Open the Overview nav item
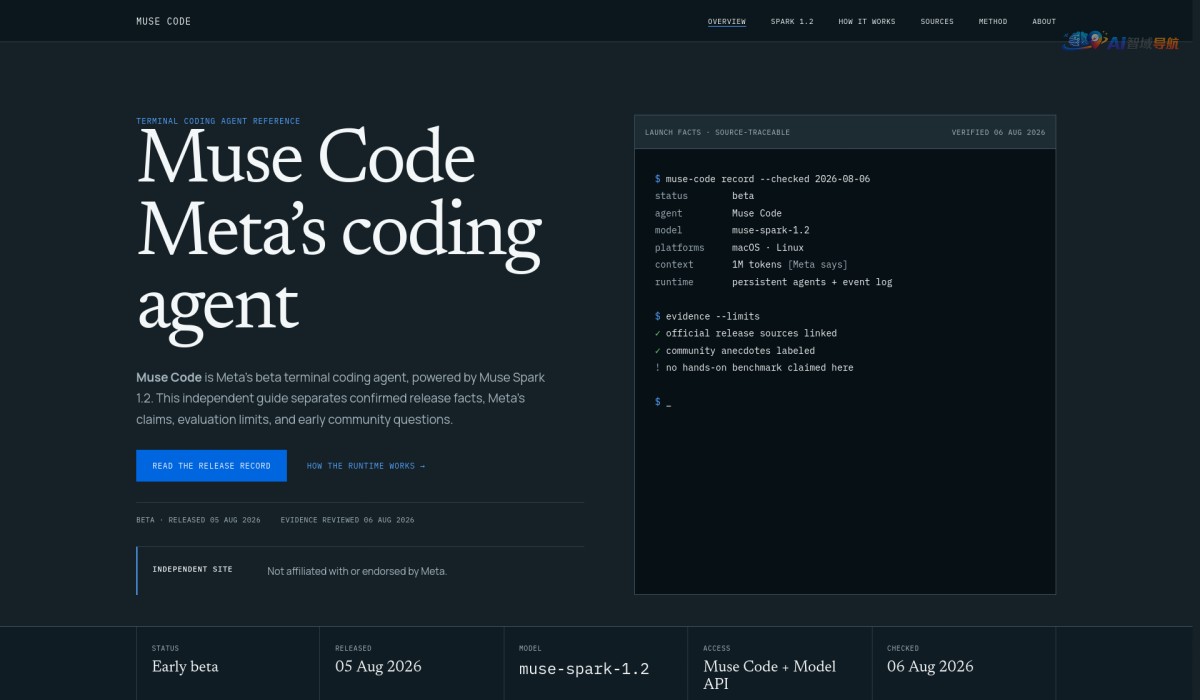 (727, 21)
